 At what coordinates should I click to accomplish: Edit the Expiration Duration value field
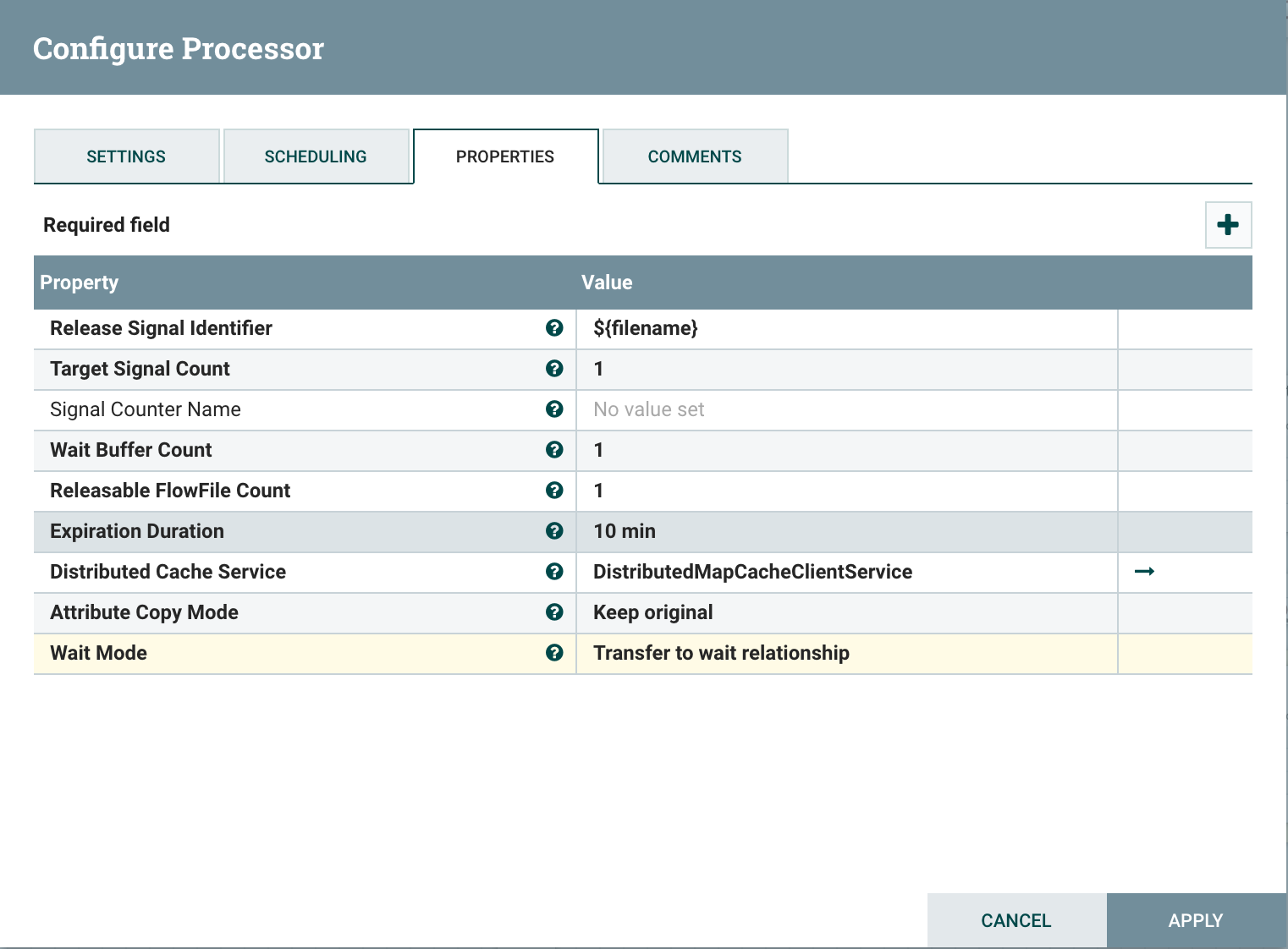point(846,531)
